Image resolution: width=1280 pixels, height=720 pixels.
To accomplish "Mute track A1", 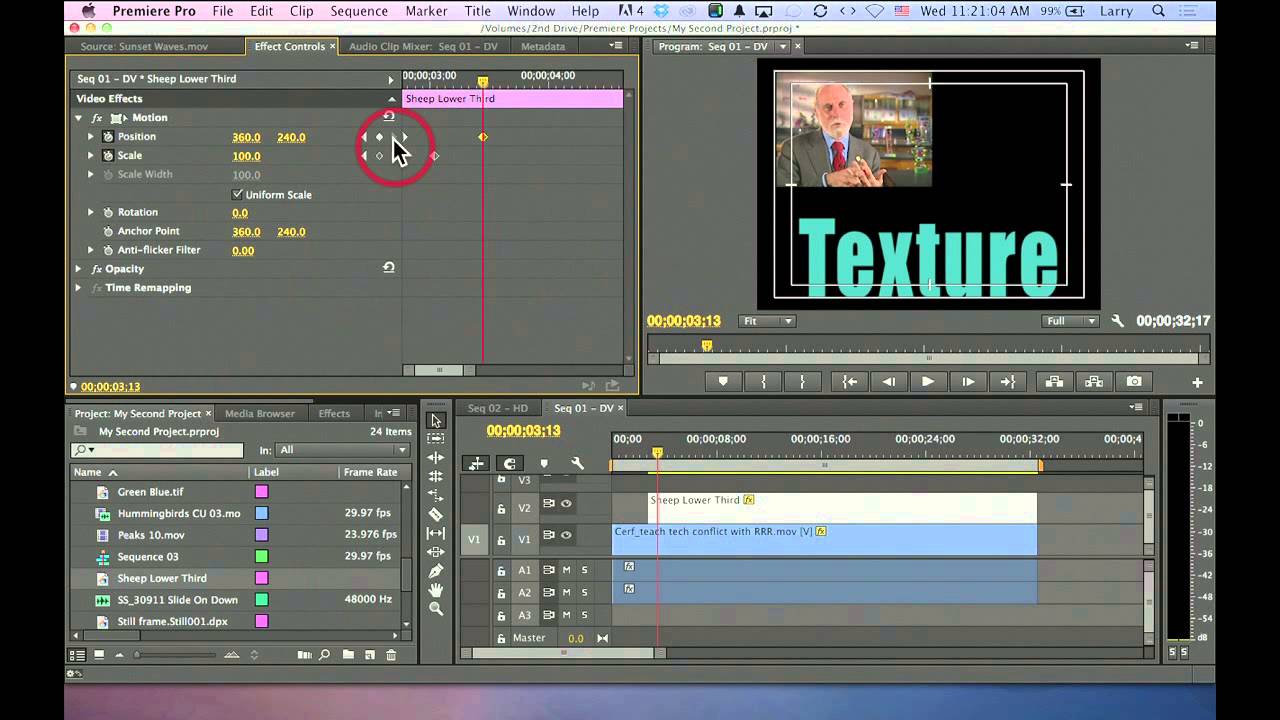I will (566, 570).
